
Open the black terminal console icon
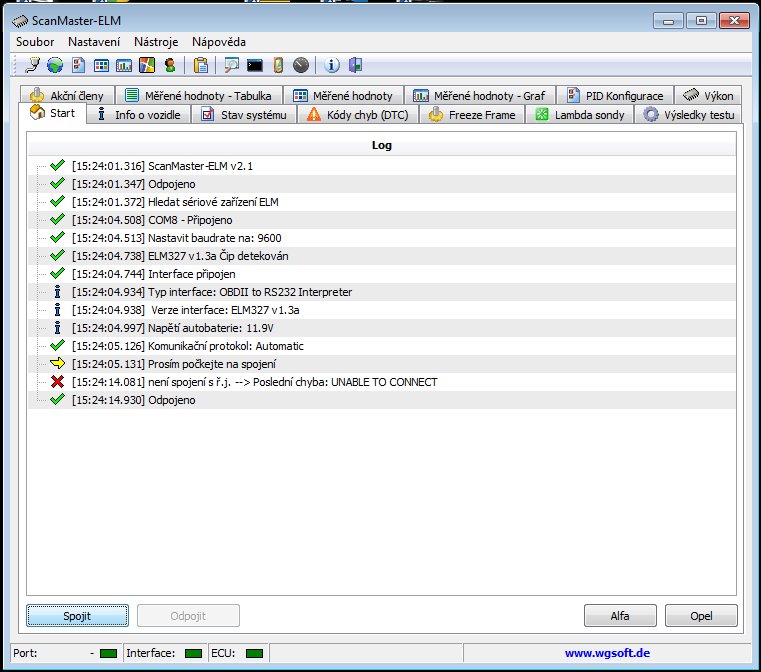coord(255,65)
